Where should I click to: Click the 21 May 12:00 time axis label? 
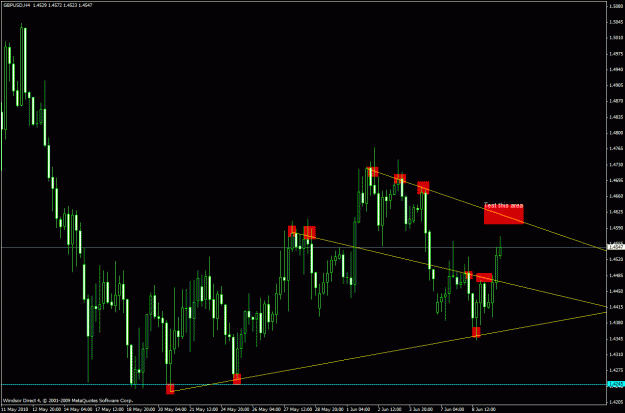pos(202,409)
